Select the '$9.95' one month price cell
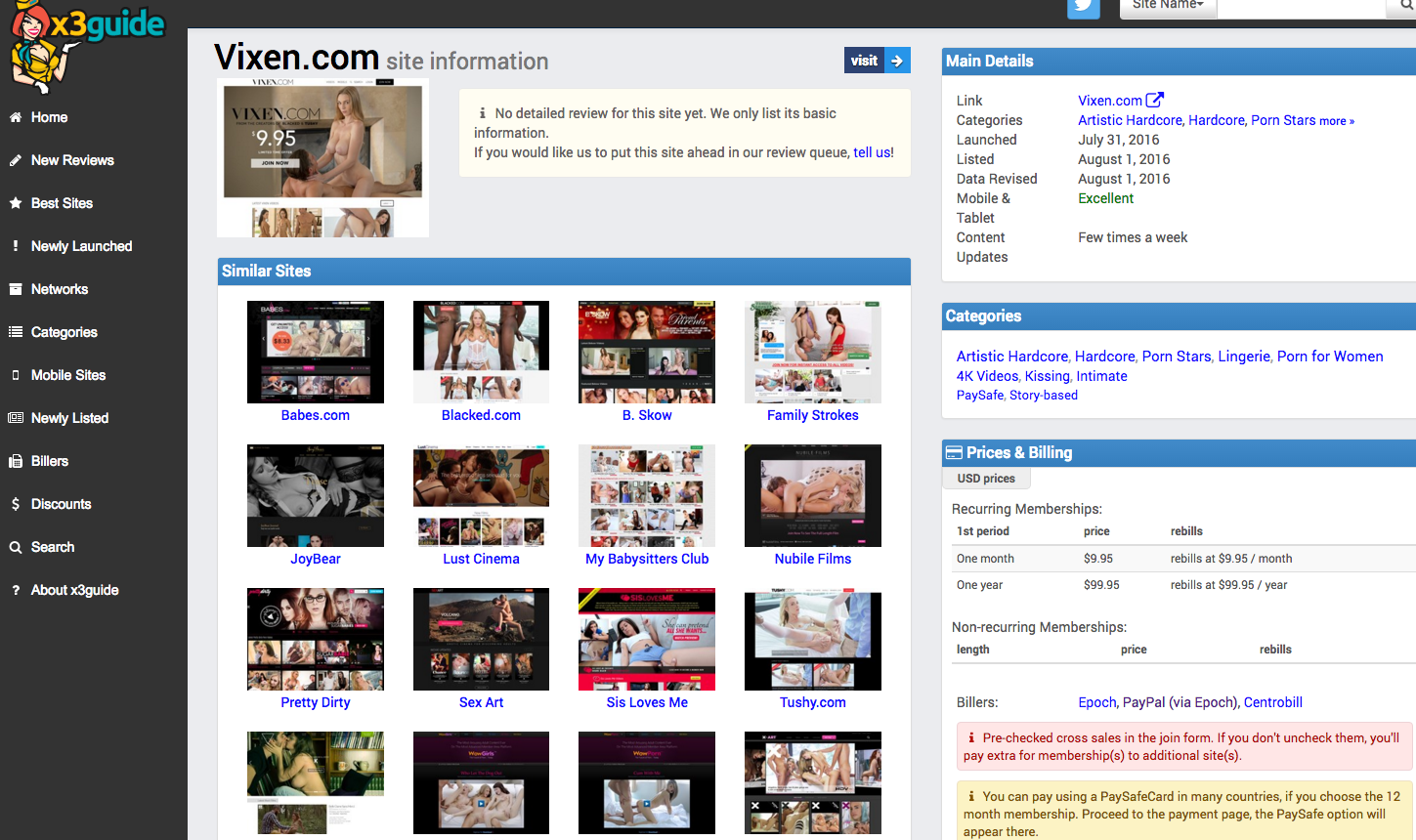The width and height of the screenshot is (1416, 840). tap(1098, 559)
